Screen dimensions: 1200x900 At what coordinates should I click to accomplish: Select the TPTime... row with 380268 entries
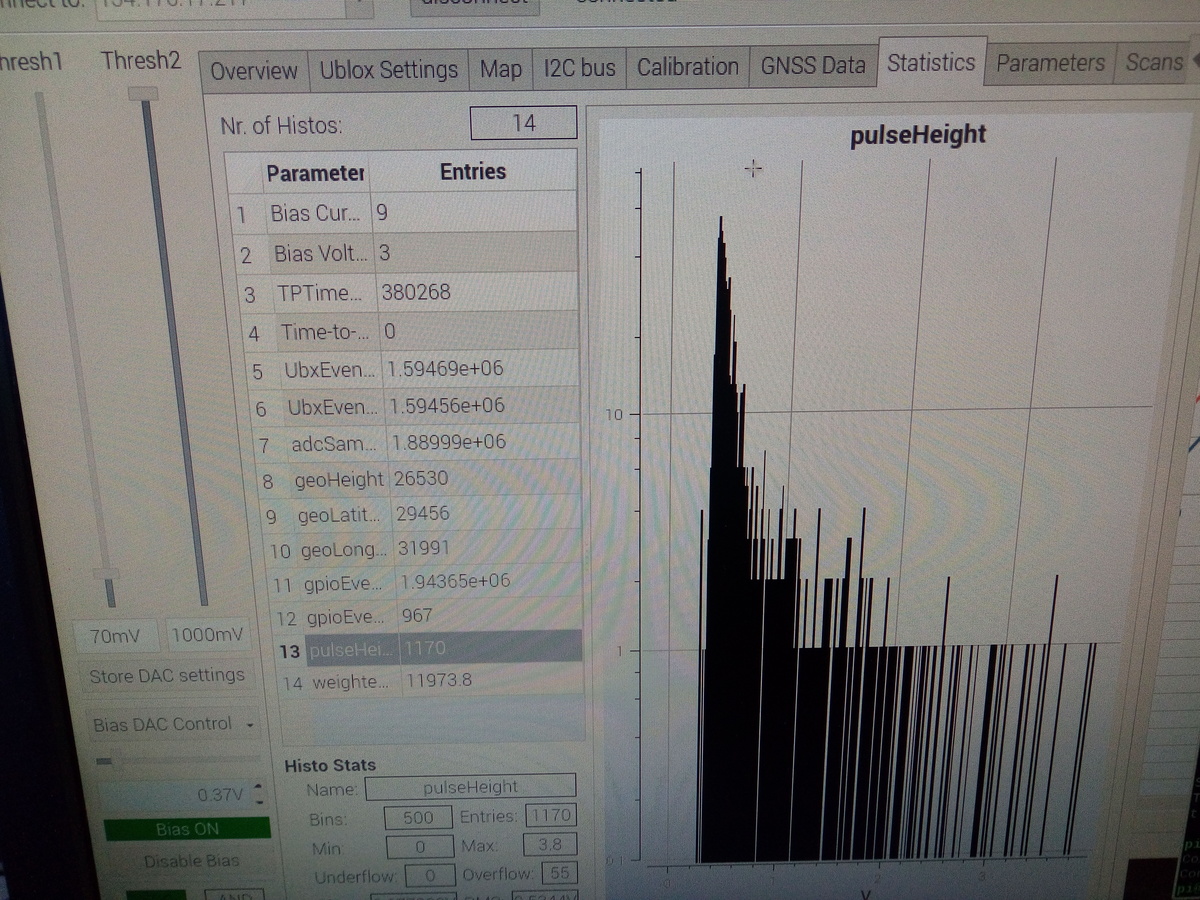[x=410, y=292]
